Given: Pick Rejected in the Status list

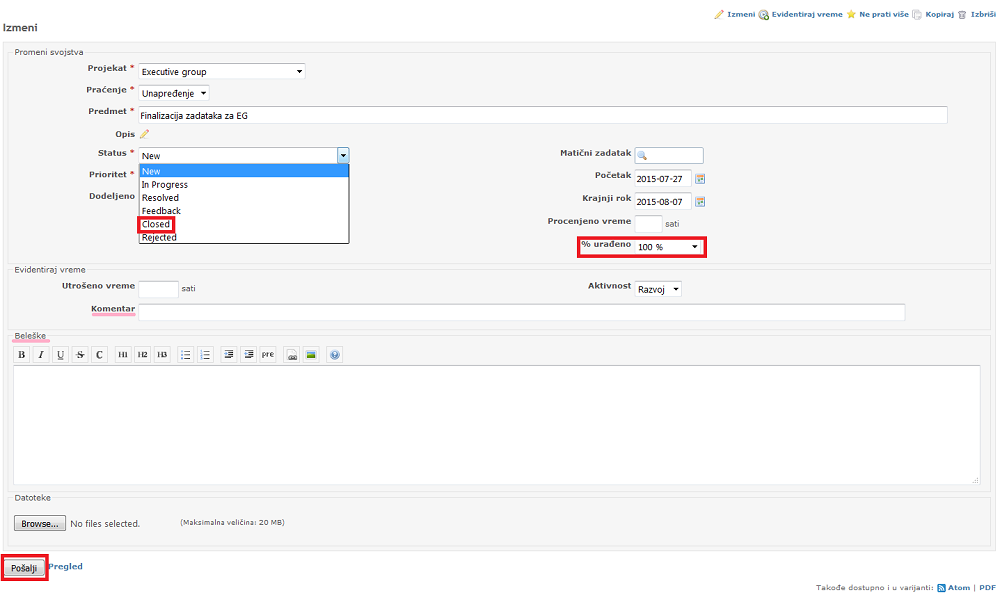Looking at the screenshot, I should click(x=159, y=237).
